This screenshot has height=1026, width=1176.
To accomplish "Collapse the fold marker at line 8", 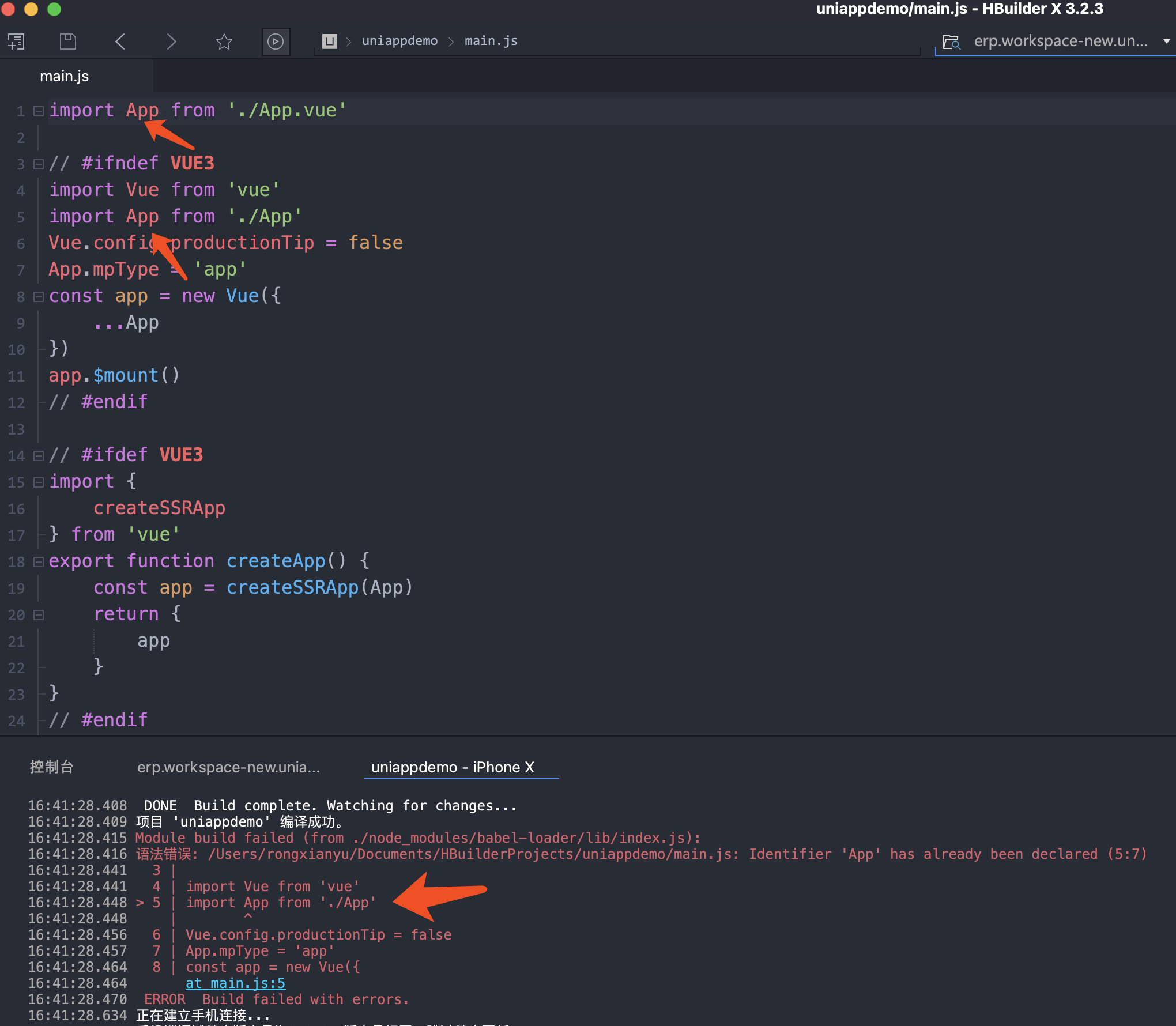I will (39, 297).
